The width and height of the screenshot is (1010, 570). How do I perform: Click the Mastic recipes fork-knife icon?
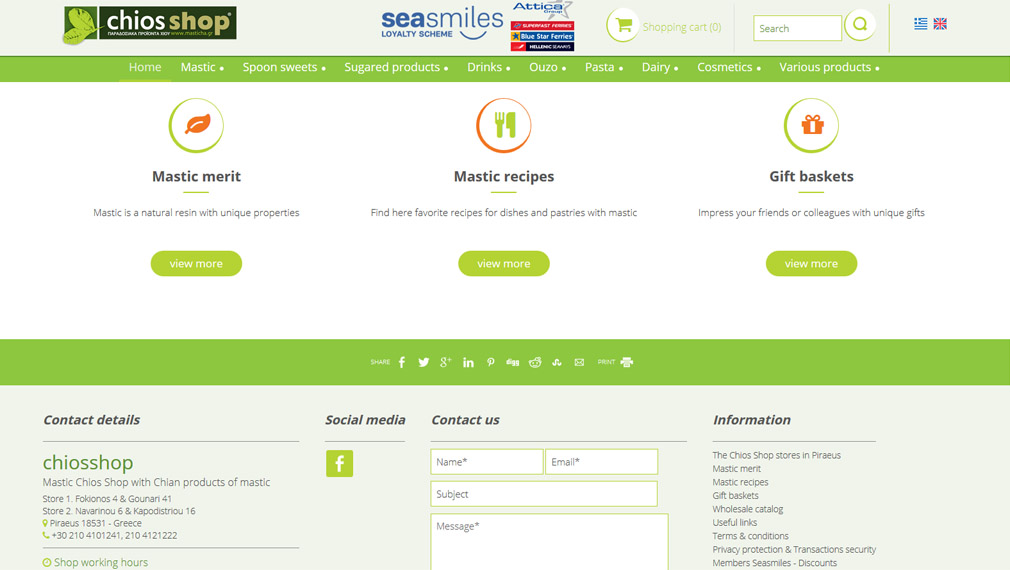point(504,125)
